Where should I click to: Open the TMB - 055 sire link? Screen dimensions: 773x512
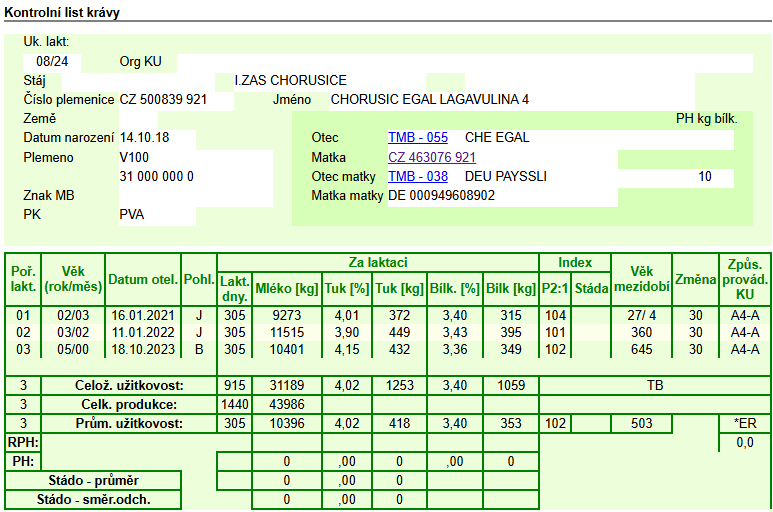point(418,137)
